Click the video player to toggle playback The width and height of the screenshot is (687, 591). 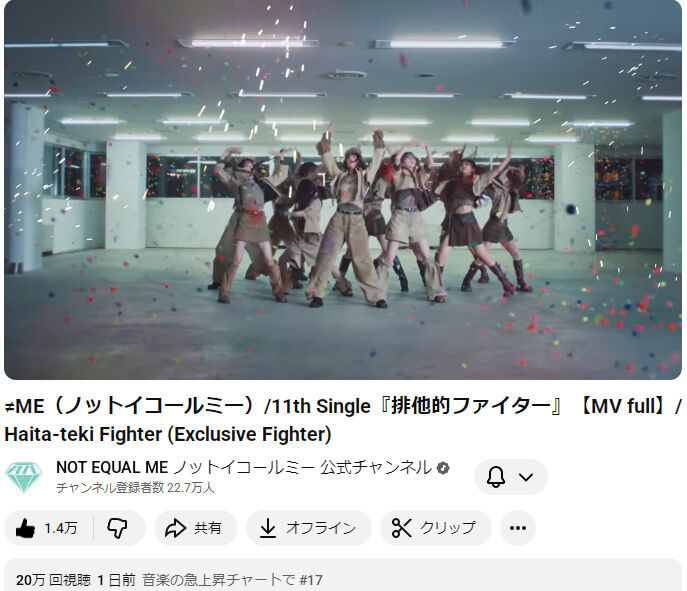tap(343, 190)
